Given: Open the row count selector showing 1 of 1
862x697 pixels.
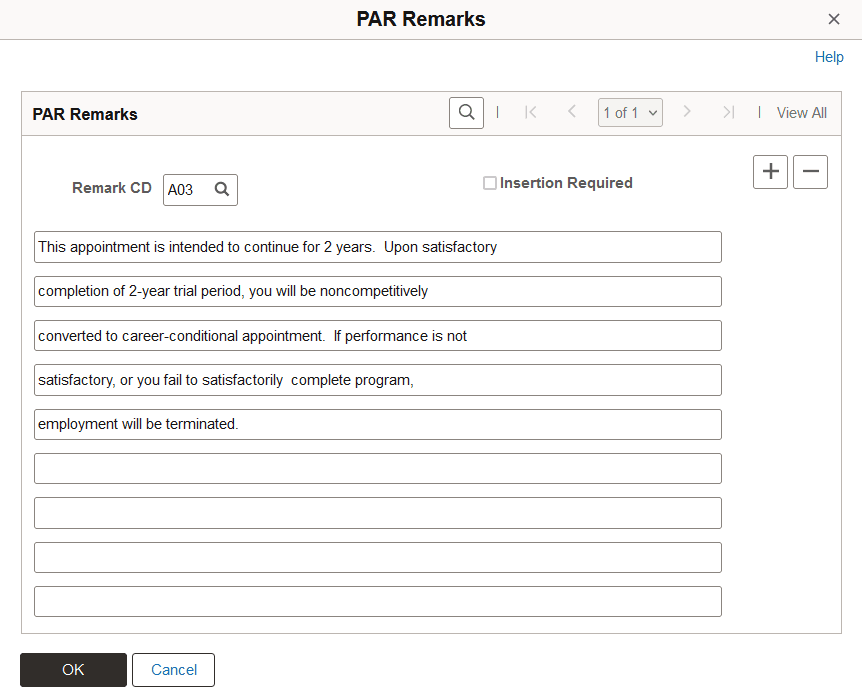Looking at the screenshot, I should point(630,112).
